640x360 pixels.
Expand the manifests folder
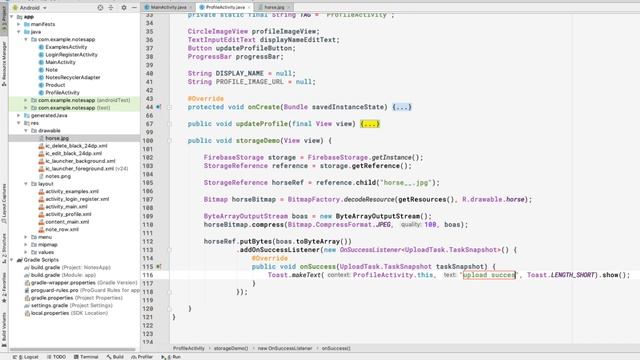click(x=19, y=24)
